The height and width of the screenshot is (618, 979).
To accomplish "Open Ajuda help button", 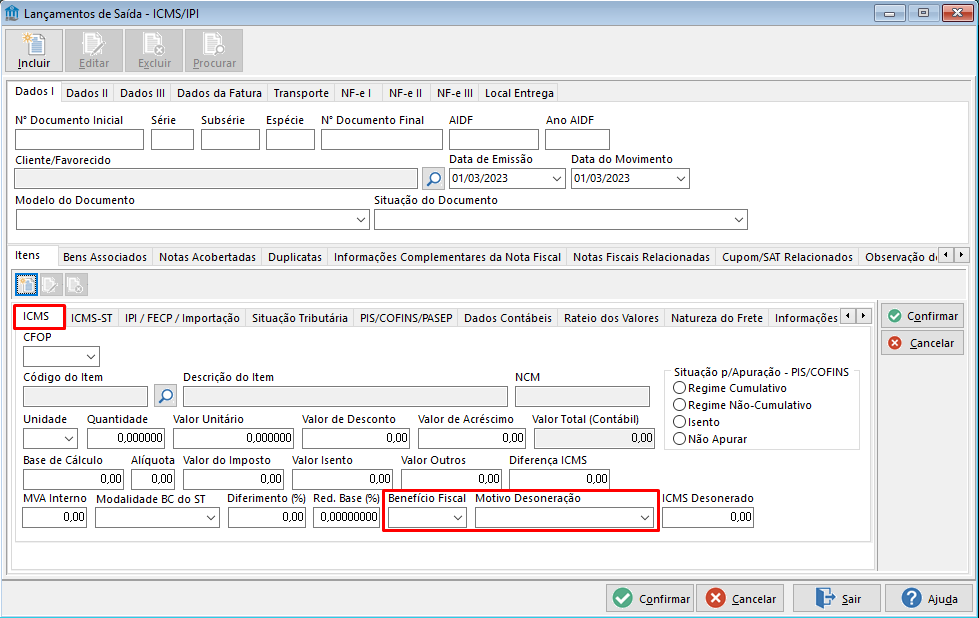I will click(x=929, y=599).
